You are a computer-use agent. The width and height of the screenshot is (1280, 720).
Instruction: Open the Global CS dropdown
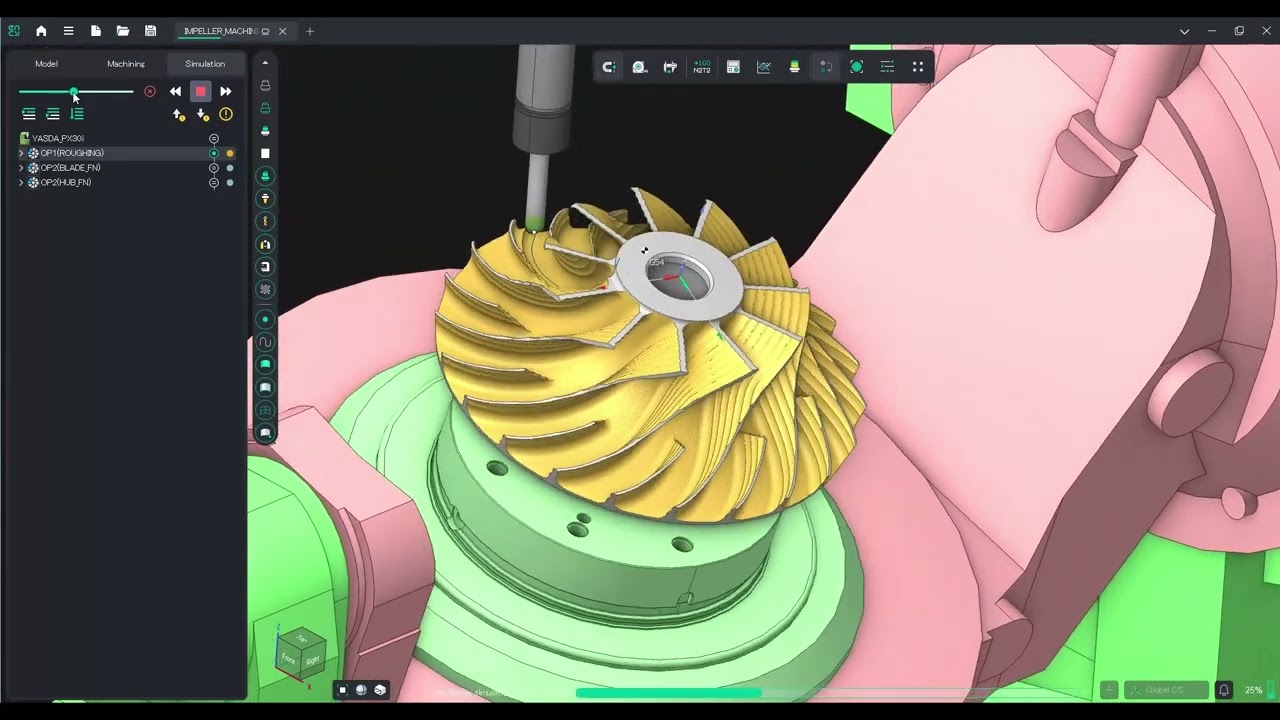tap(1166, 690)
